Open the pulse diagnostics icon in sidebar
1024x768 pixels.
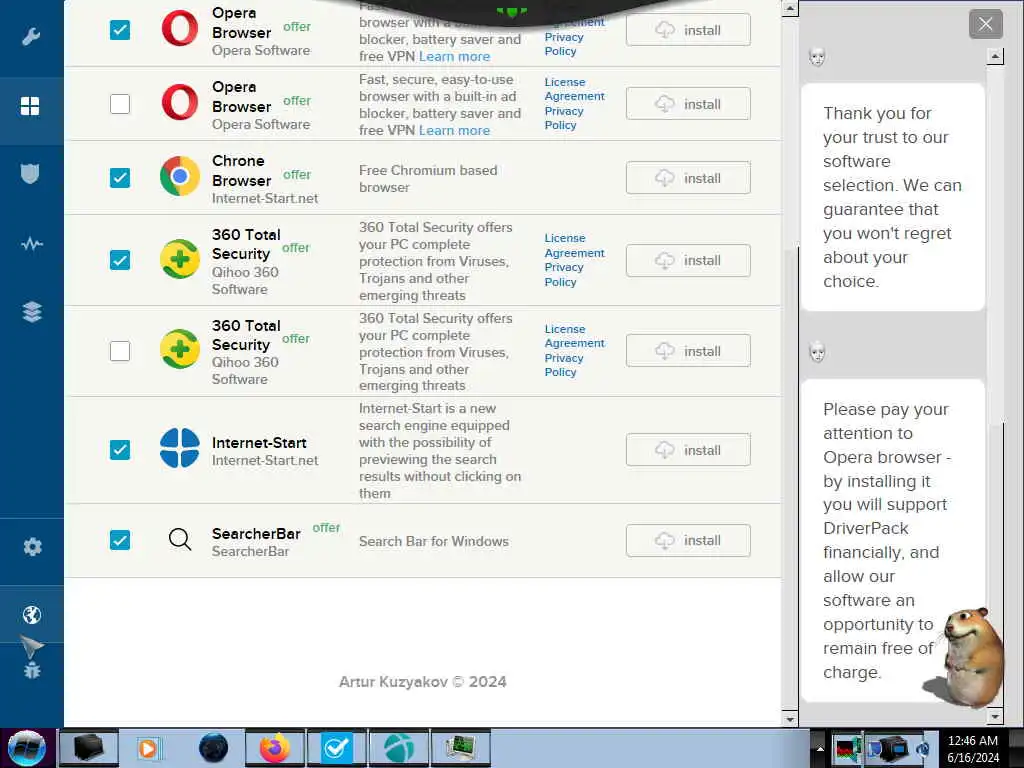click(x=31, y=244)
